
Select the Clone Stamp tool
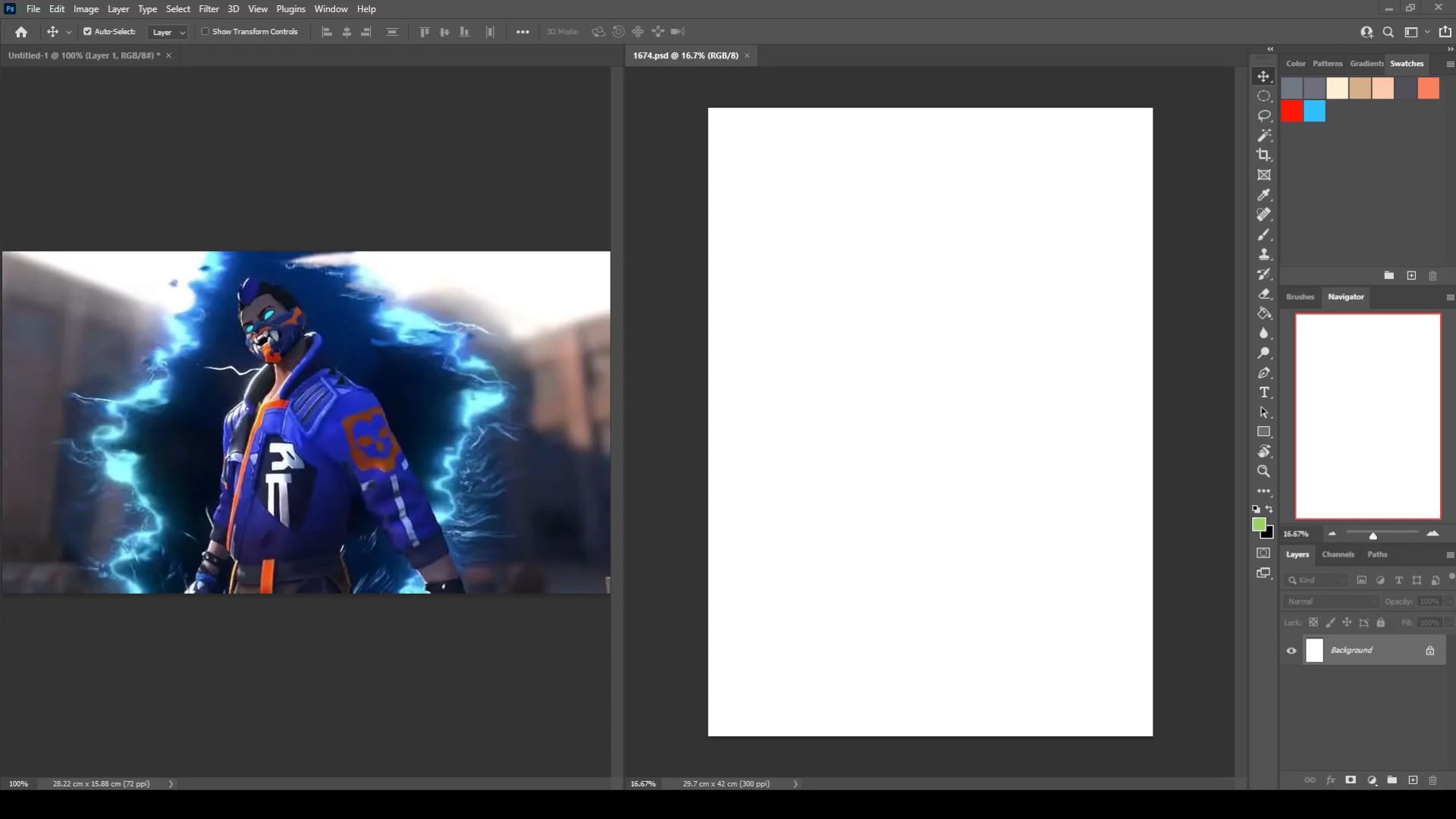(1263, 254)
